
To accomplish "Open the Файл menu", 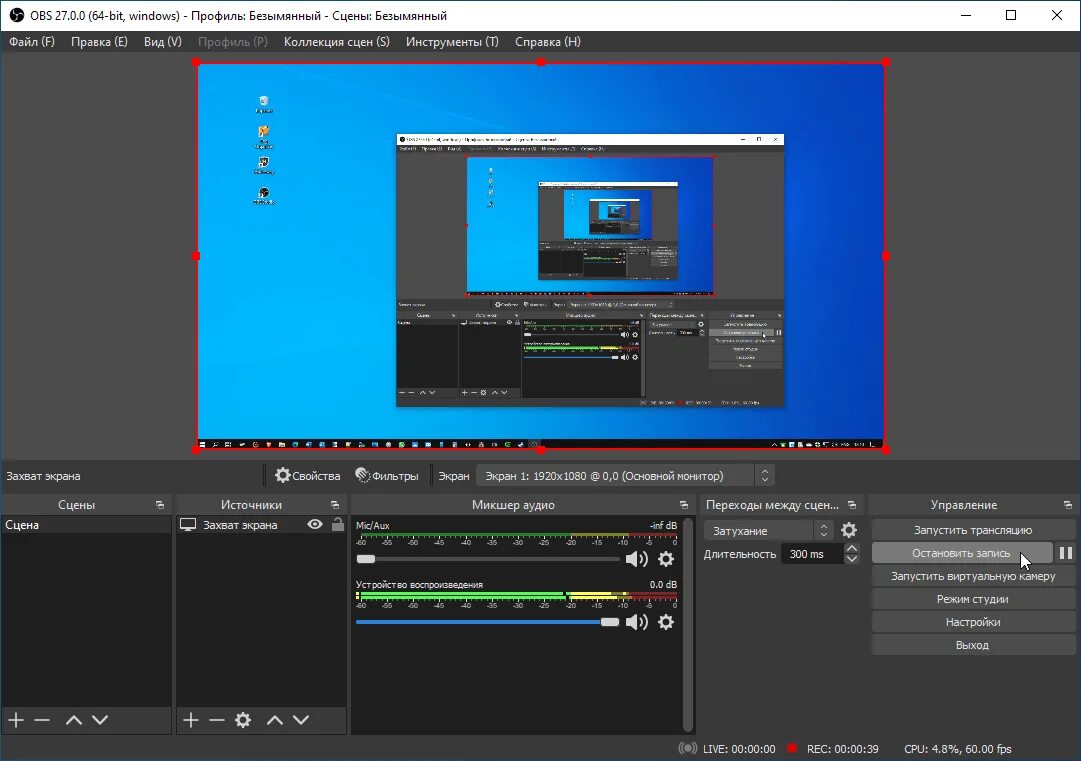I will pos(32,41).
